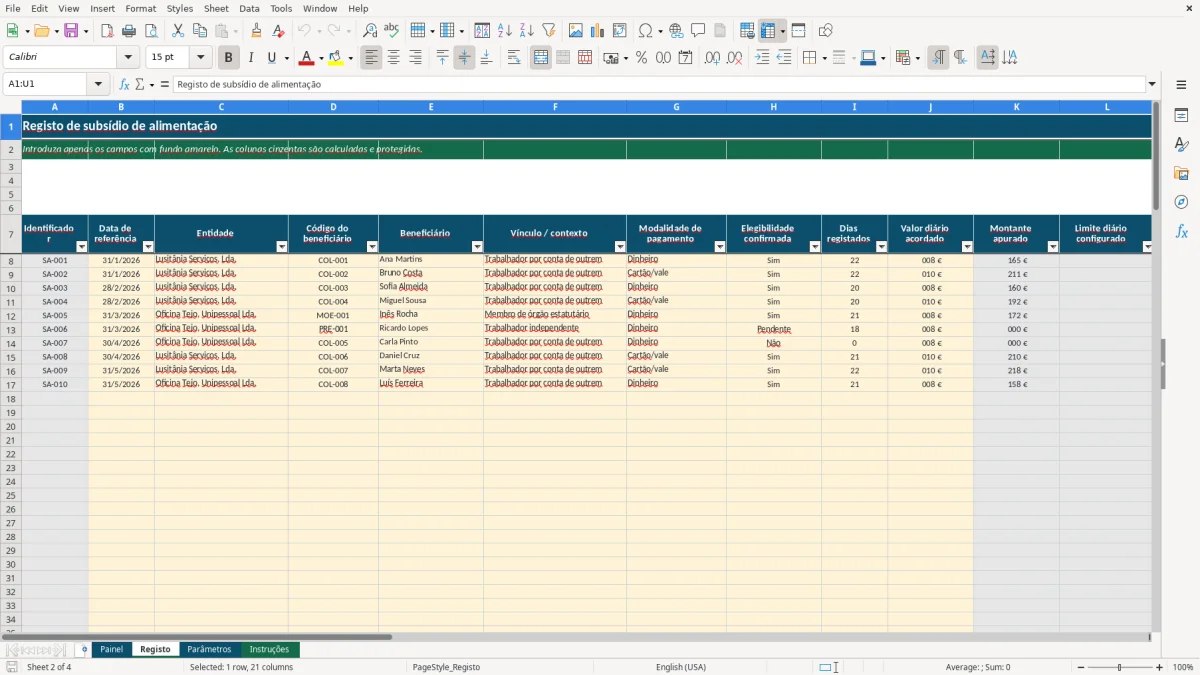Open Find and Replace
The image size is (1200, 675).
pos(370,31)
